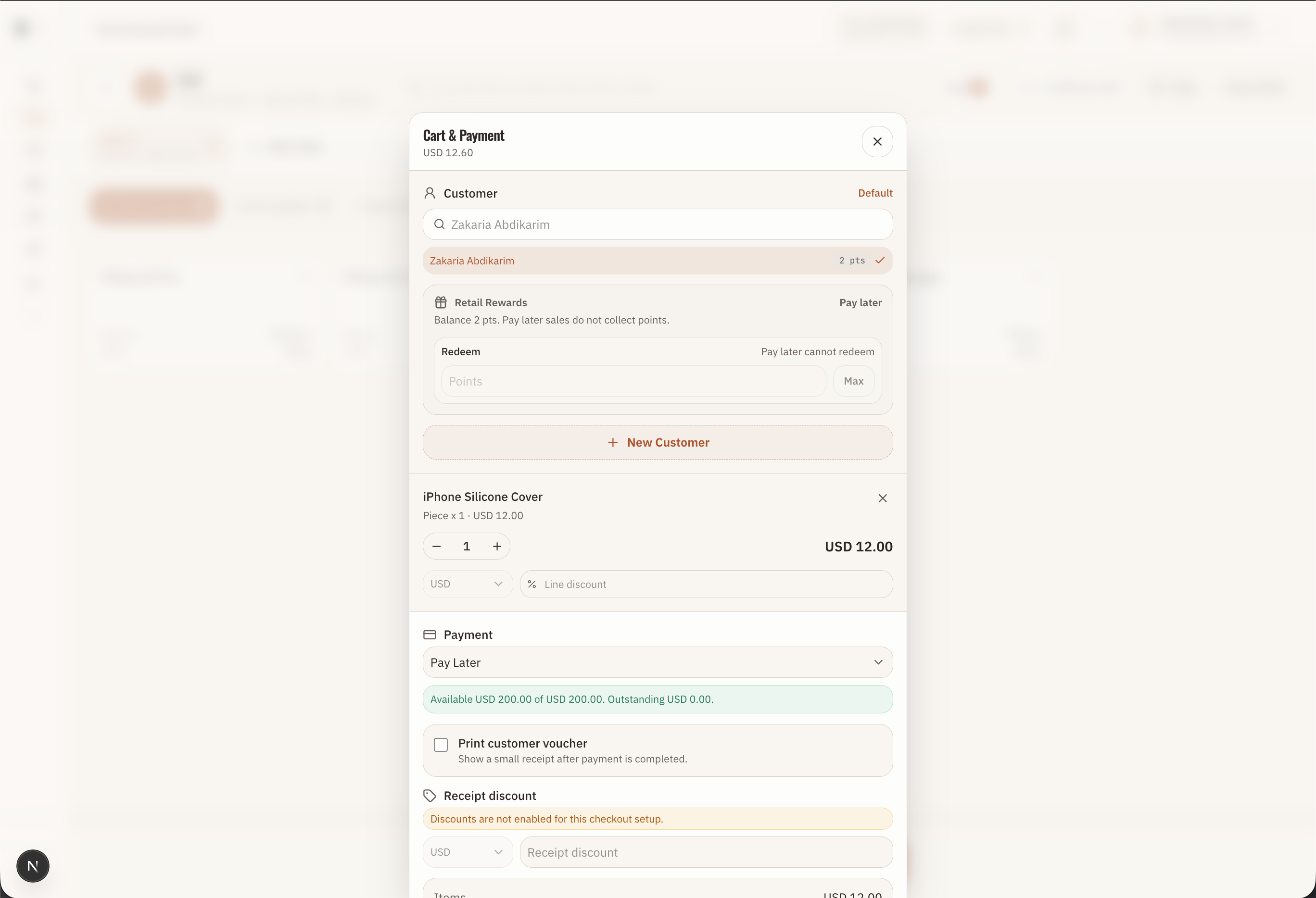
Task: Click the '2 pts' label
Action: pyautogui.click(x=852, y=260)
